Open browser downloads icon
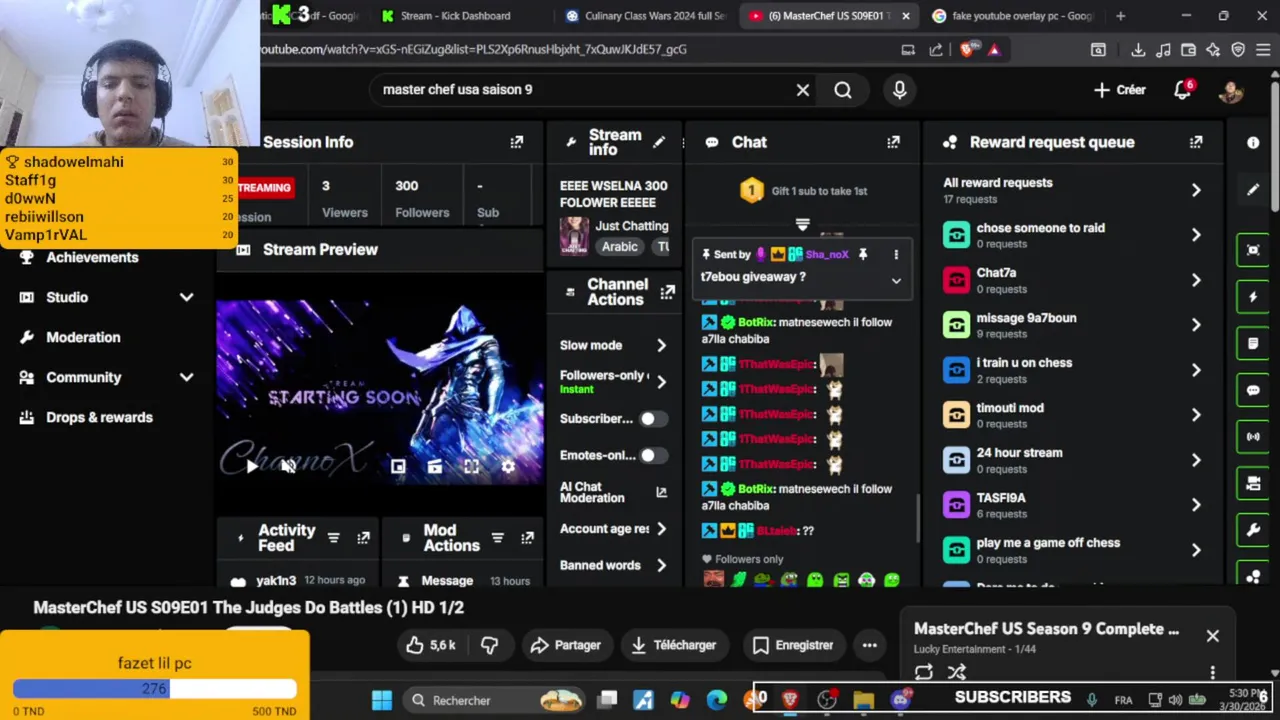The image size is (1280, 720). click(x=1138, y=49)
